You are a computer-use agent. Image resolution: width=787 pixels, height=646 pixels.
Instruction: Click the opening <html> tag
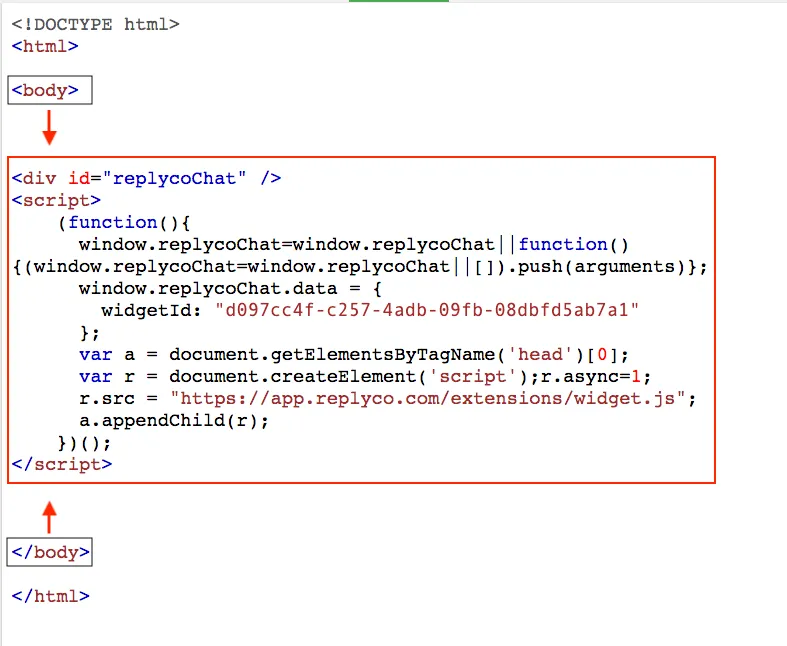(x=45, y=46)
